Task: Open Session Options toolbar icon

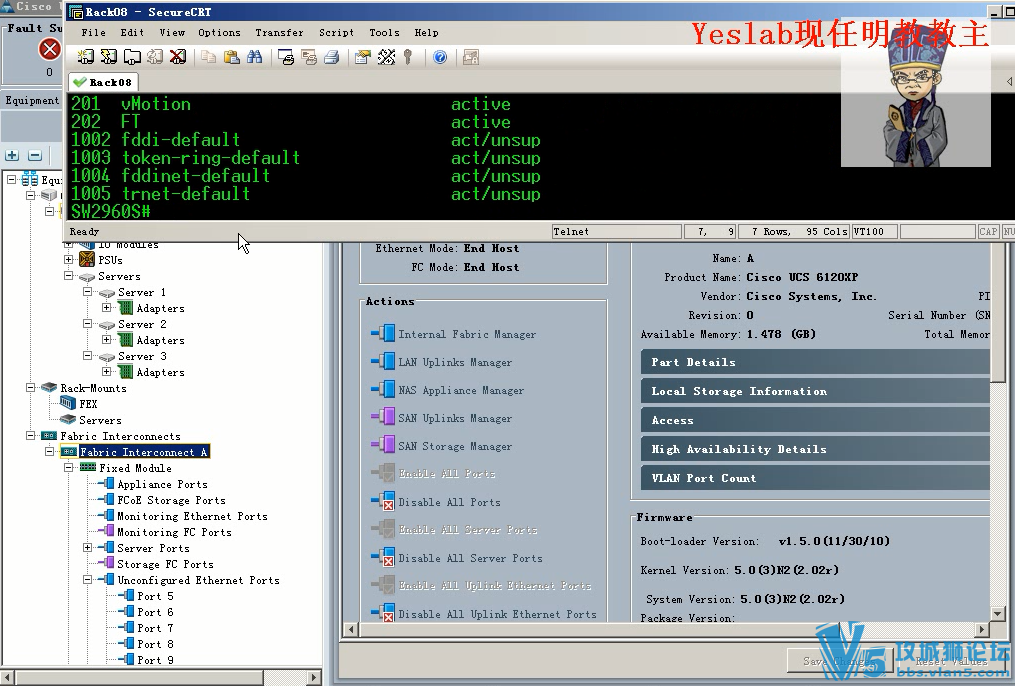Action: [x=362, y=57]
